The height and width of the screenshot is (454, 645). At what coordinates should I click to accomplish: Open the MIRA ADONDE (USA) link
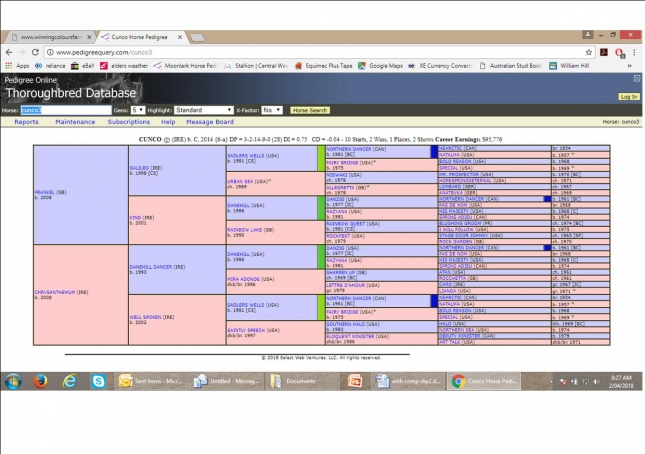(251, 279)
